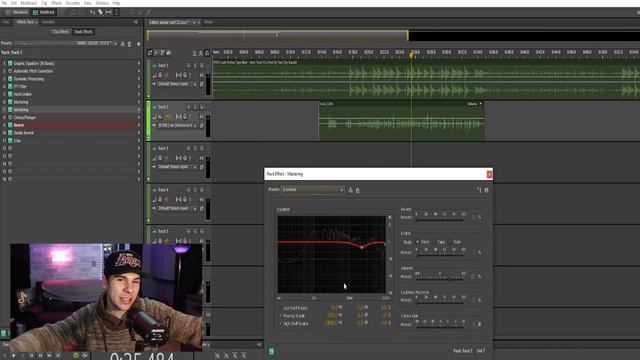Select the Time Selection tool
This screenshot has width=640, height=360.
pyautogui.click(x=116, y=12)
